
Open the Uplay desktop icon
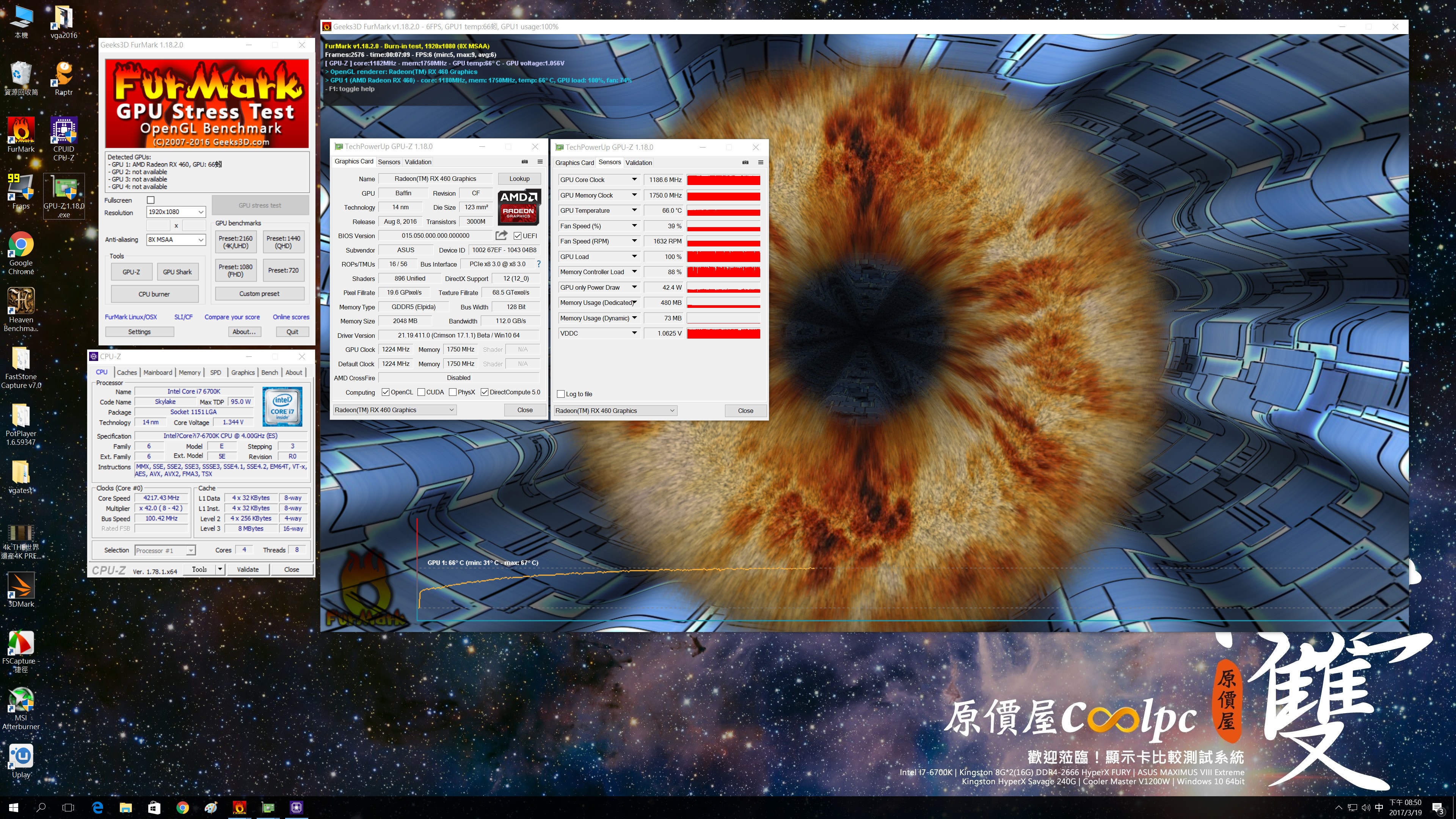coord(21,761)
